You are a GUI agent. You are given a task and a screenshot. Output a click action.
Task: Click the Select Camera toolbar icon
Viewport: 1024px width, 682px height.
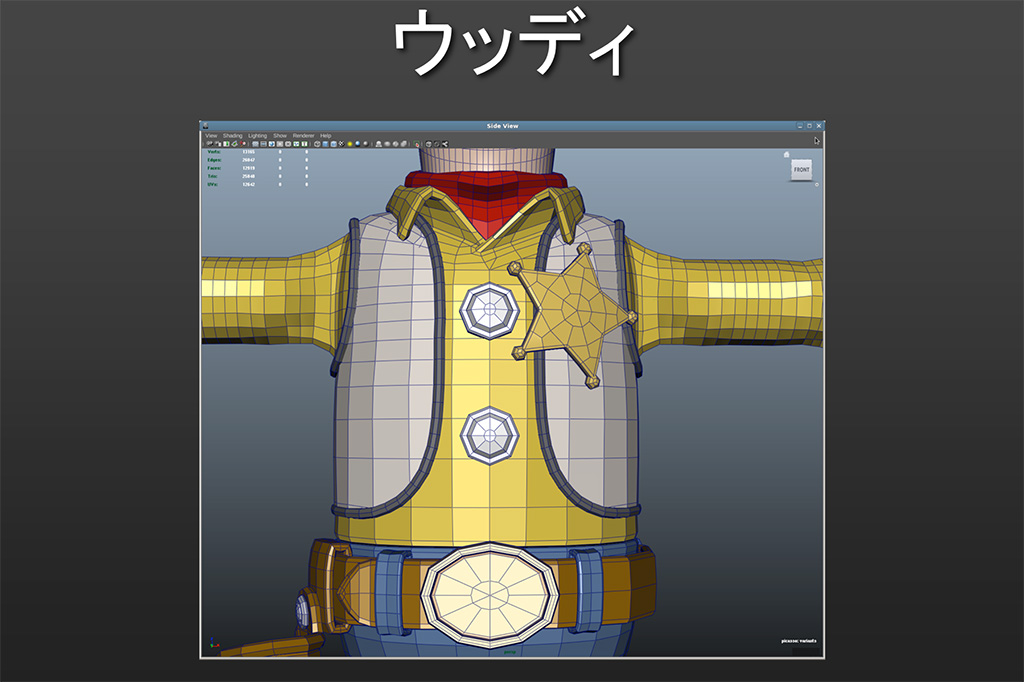[210, 144]
